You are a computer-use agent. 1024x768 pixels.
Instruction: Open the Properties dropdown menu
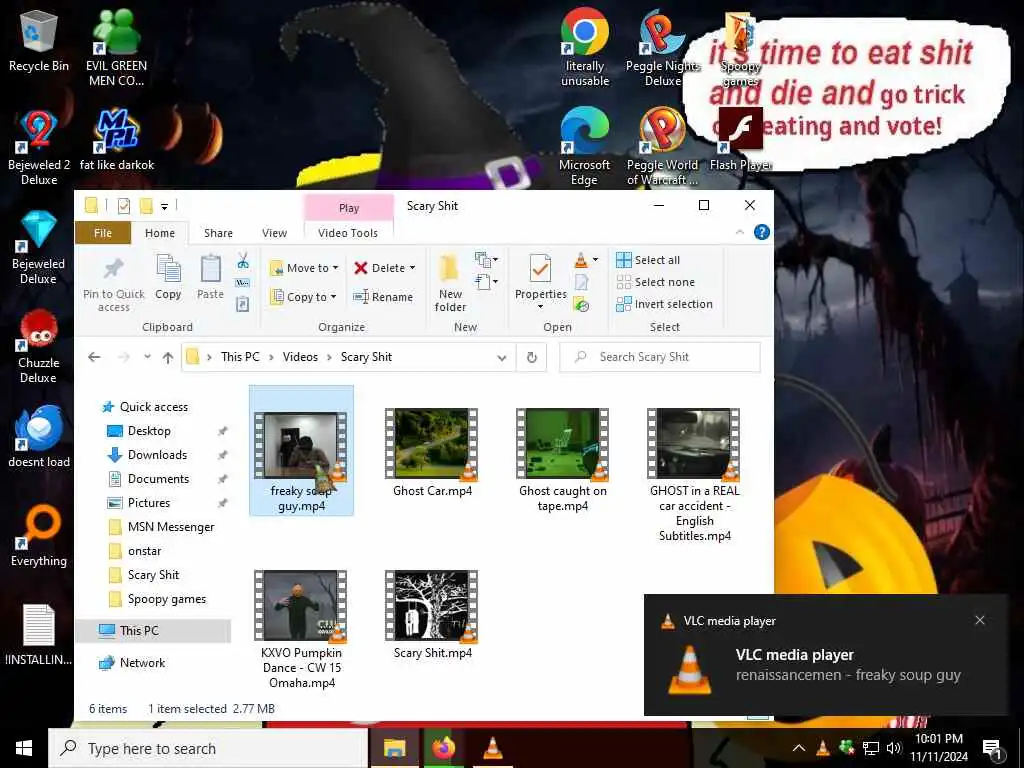point(540,306)
